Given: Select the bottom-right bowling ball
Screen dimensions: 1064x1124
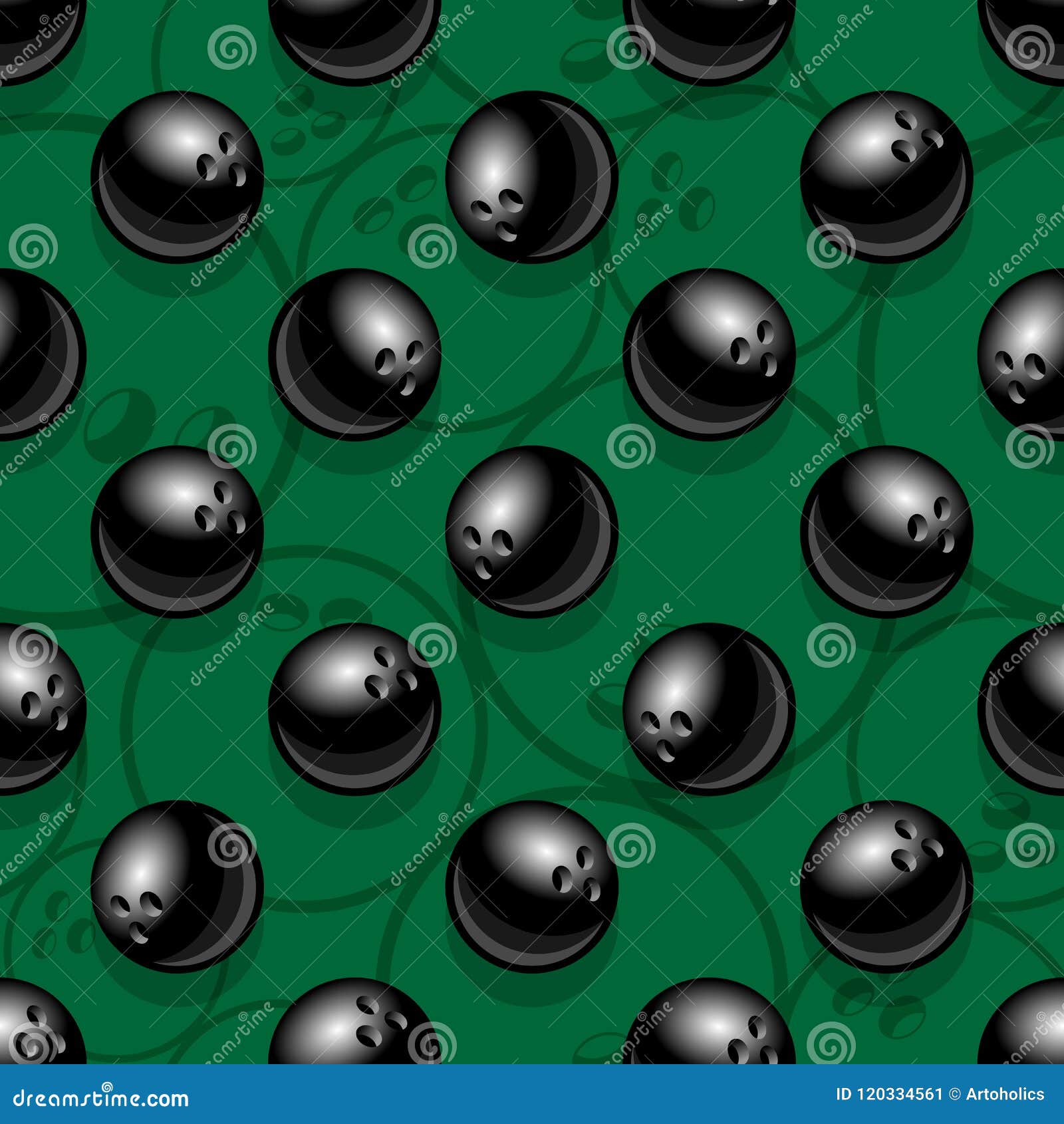Looking at the screenshot, I should click(x=884, y=878).
